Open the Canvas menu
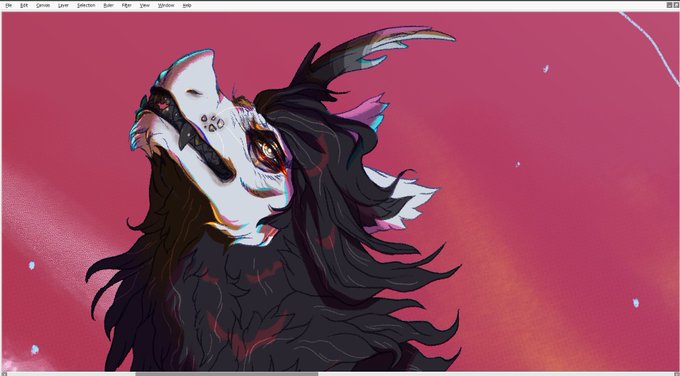 [43, 6]
